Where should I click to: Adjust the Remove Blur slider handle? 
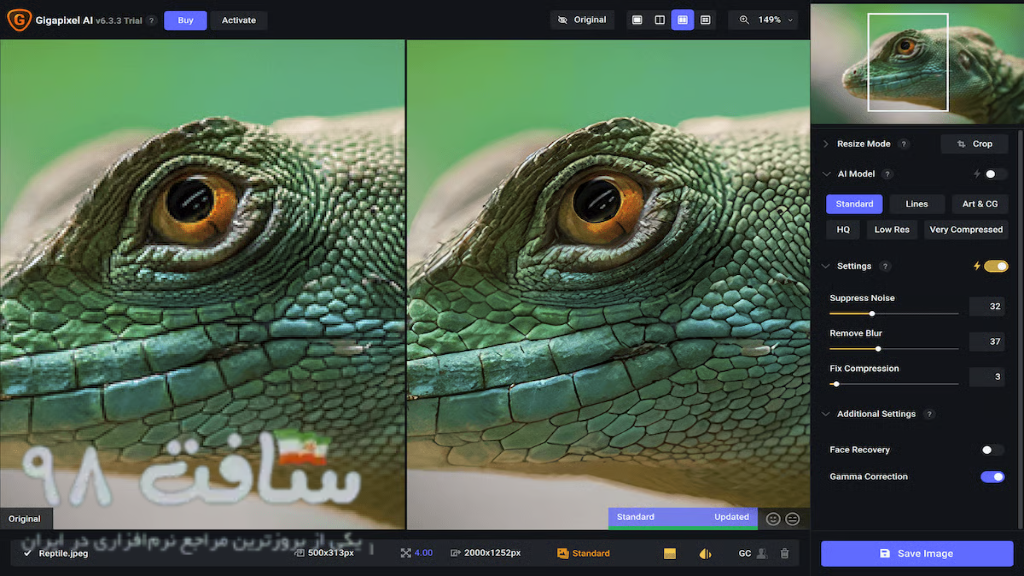878,349
